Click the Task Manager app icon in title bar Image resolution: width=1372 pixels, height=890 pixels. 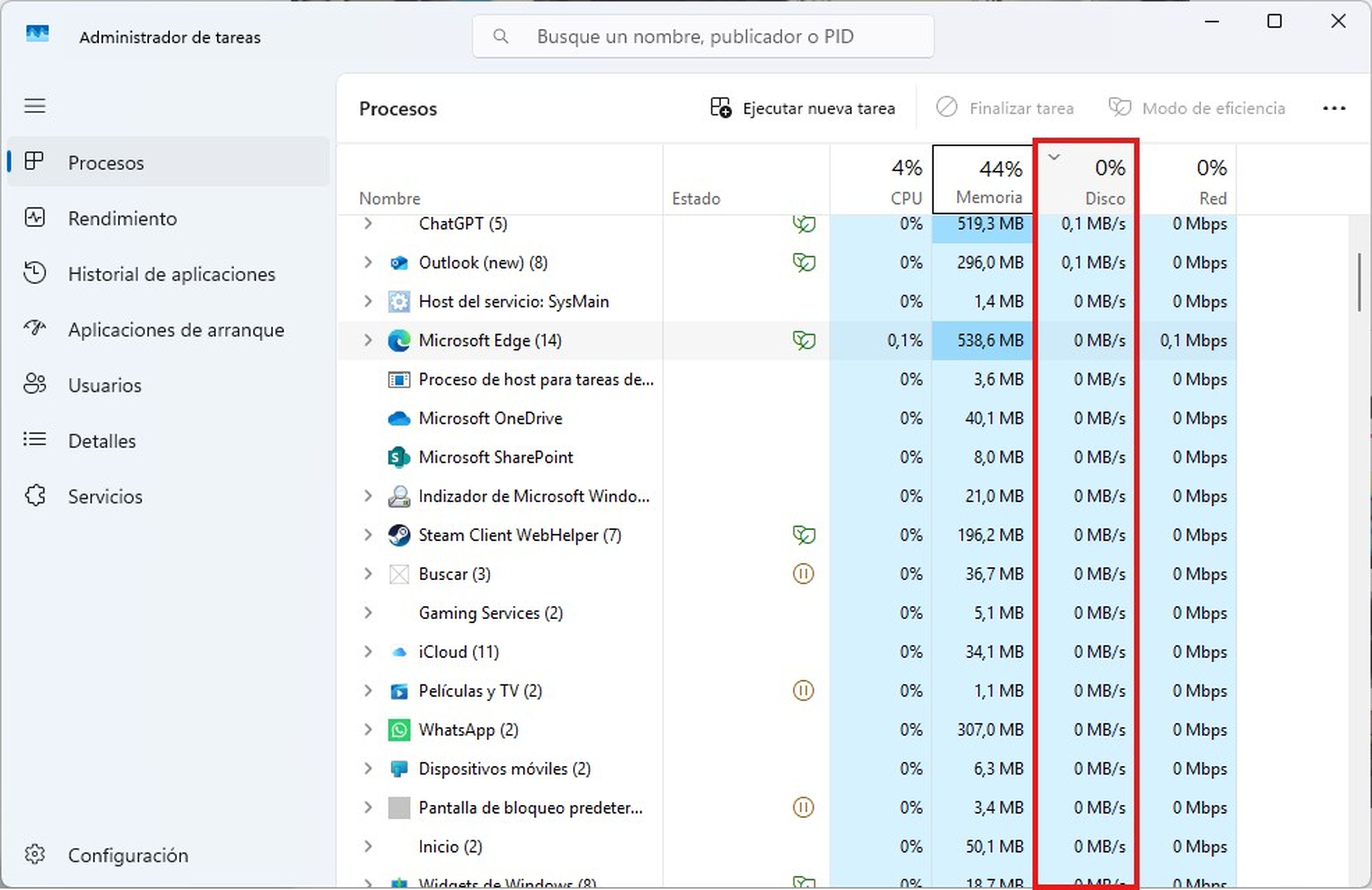point(38,34)
